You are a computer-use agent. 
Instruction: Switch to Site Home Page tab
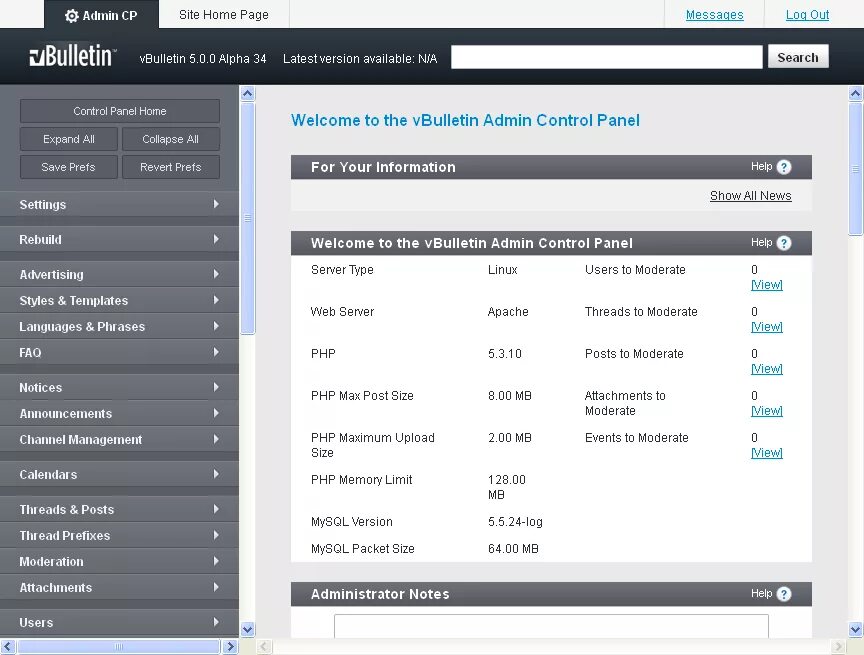click(224, 15)
